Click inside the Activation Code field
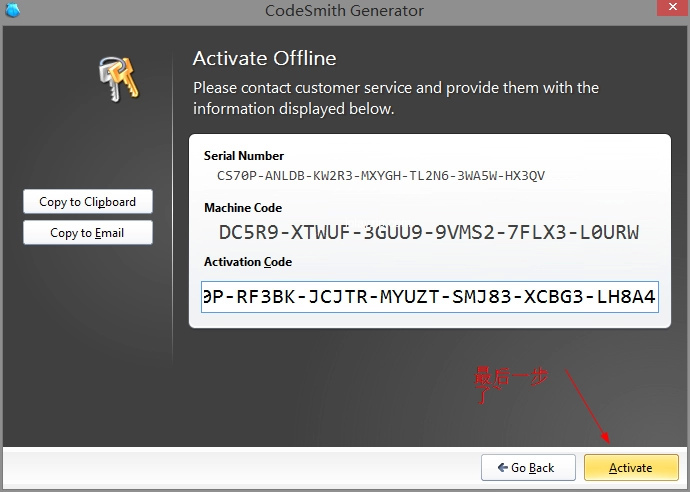Screen dimensions: 690x492 429,297
